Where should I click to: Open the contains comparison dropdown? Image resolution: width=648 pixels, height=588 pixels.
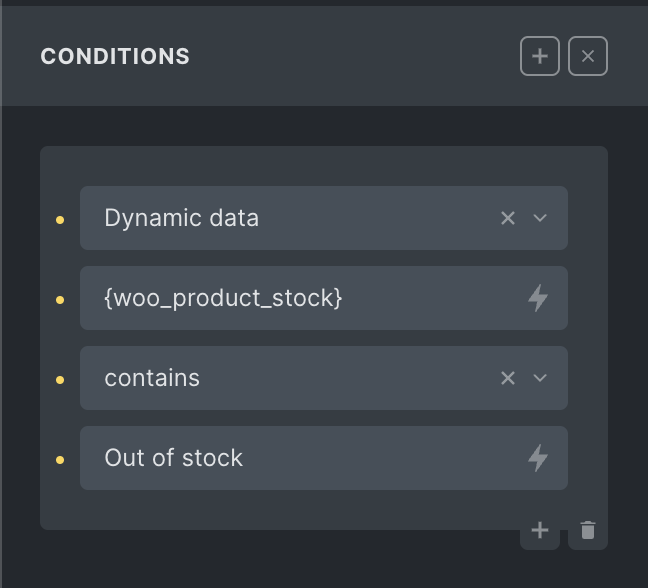[324, 378]
